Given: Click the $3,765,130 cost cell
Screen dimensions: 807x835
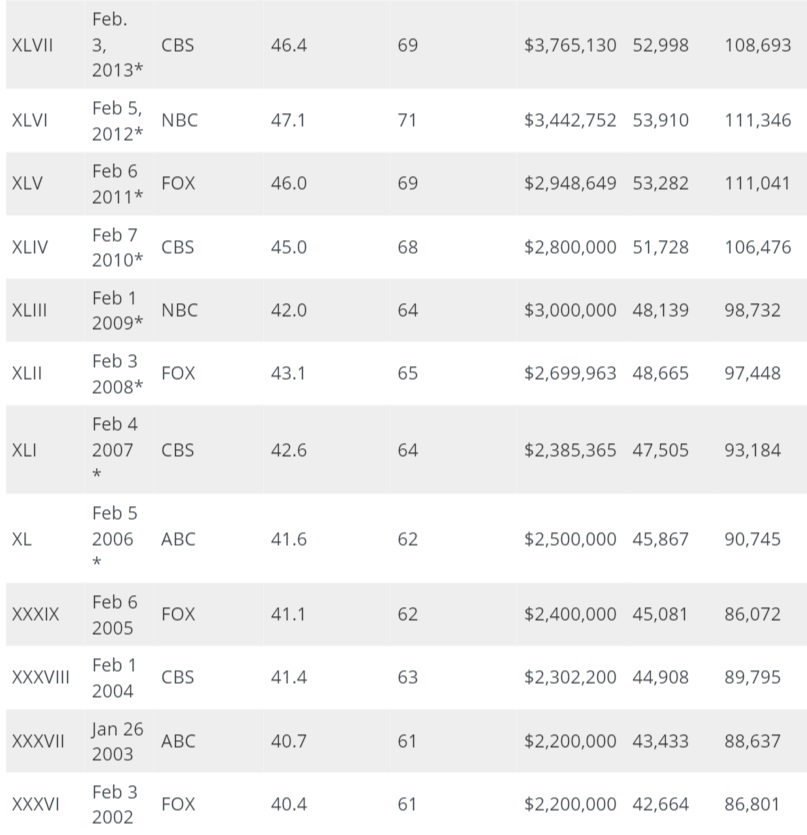Looking at the screenshot, I should tap(569, 46).
